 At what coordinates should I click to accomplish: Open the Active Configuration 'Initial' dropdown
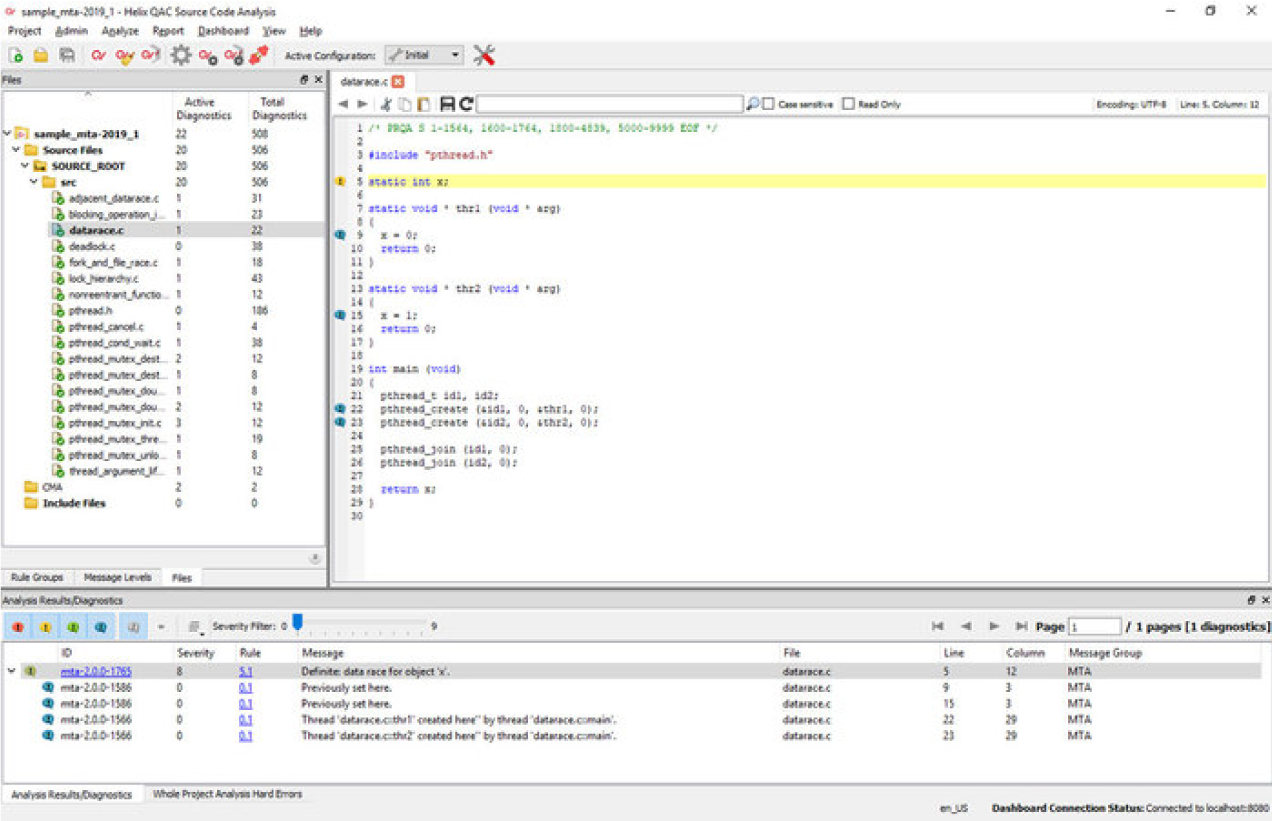(x=424, y=56)
